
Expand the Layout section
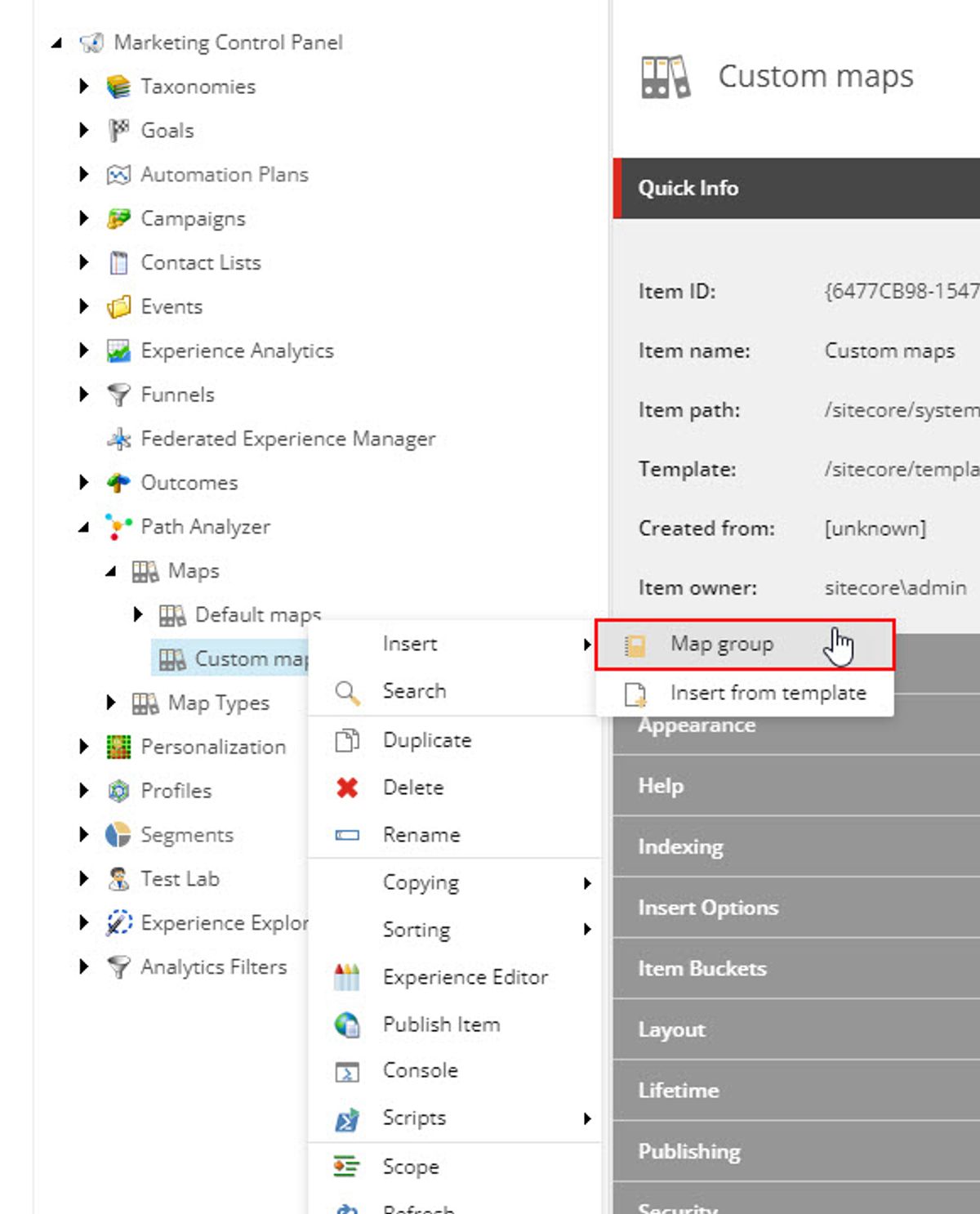pyautogui.click(x=796, y=1030)
